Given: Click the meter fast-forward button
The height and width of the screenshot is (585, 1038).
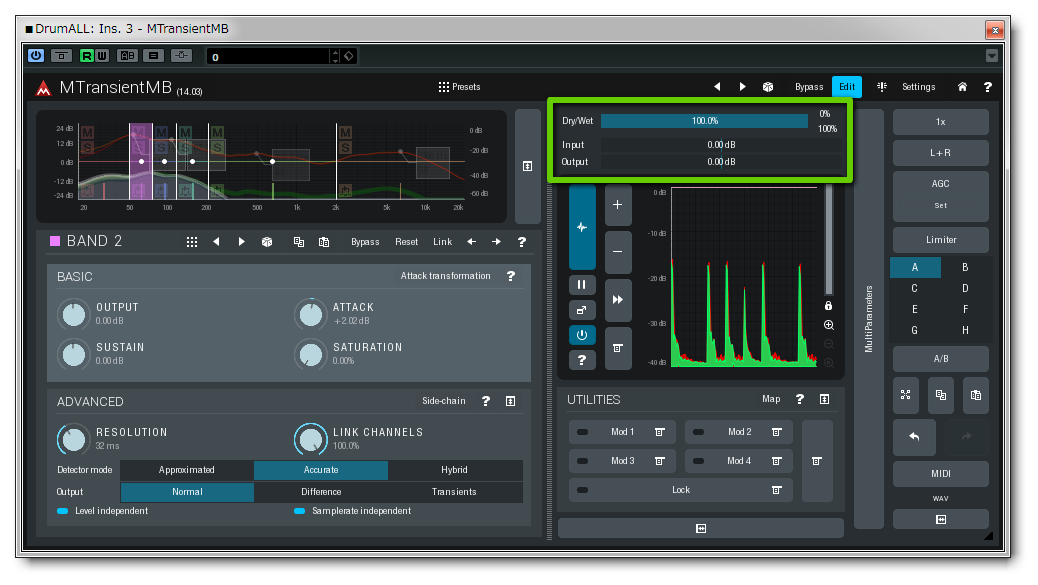Looking at the screenshot, I should coord(618,300).
